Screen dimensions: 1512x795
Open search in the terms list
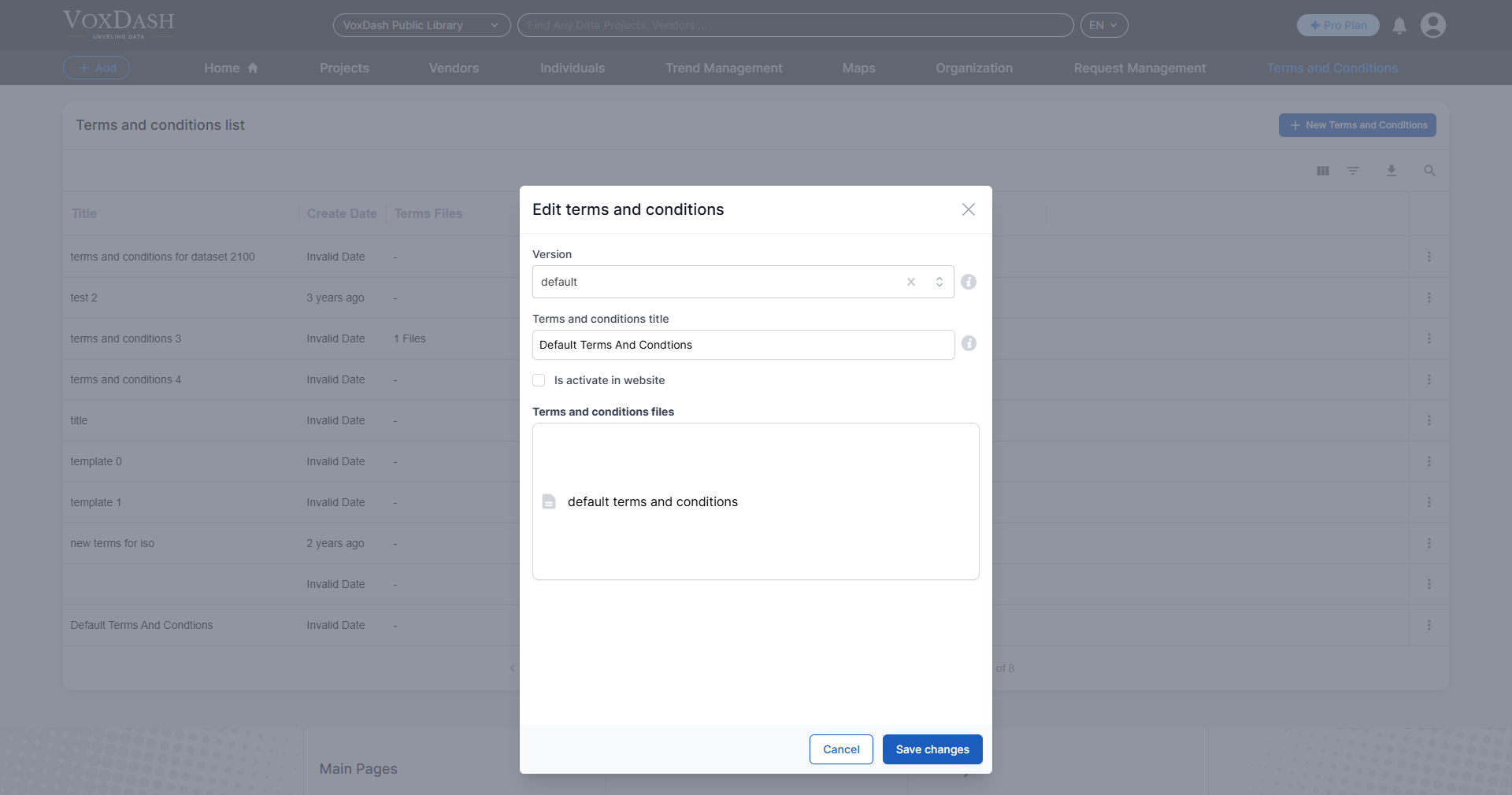tap(1429, 171)
